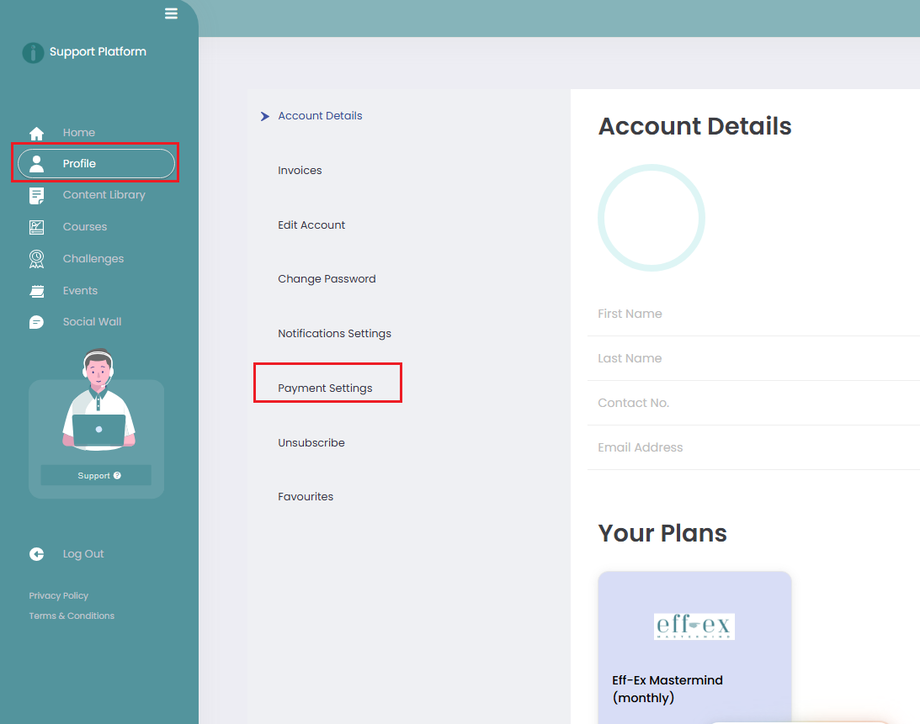The image size is (920, 724).
Task: Click the First Name field
Action: [753, 314]
